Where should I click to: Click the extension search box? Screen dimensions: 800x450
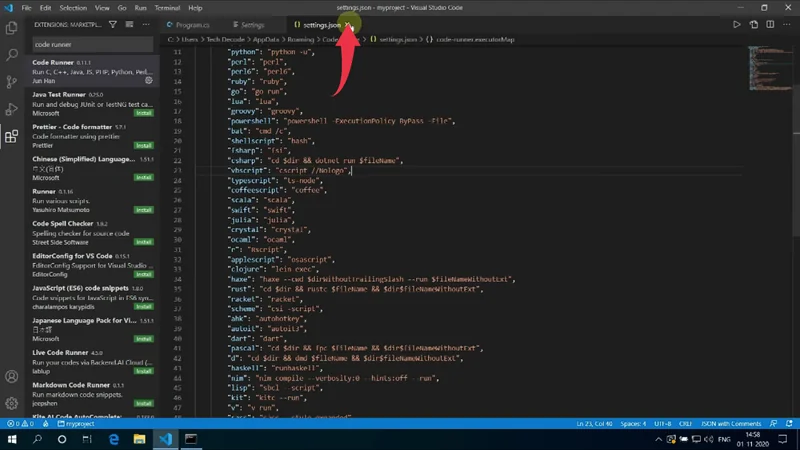[x=92, y=44]
